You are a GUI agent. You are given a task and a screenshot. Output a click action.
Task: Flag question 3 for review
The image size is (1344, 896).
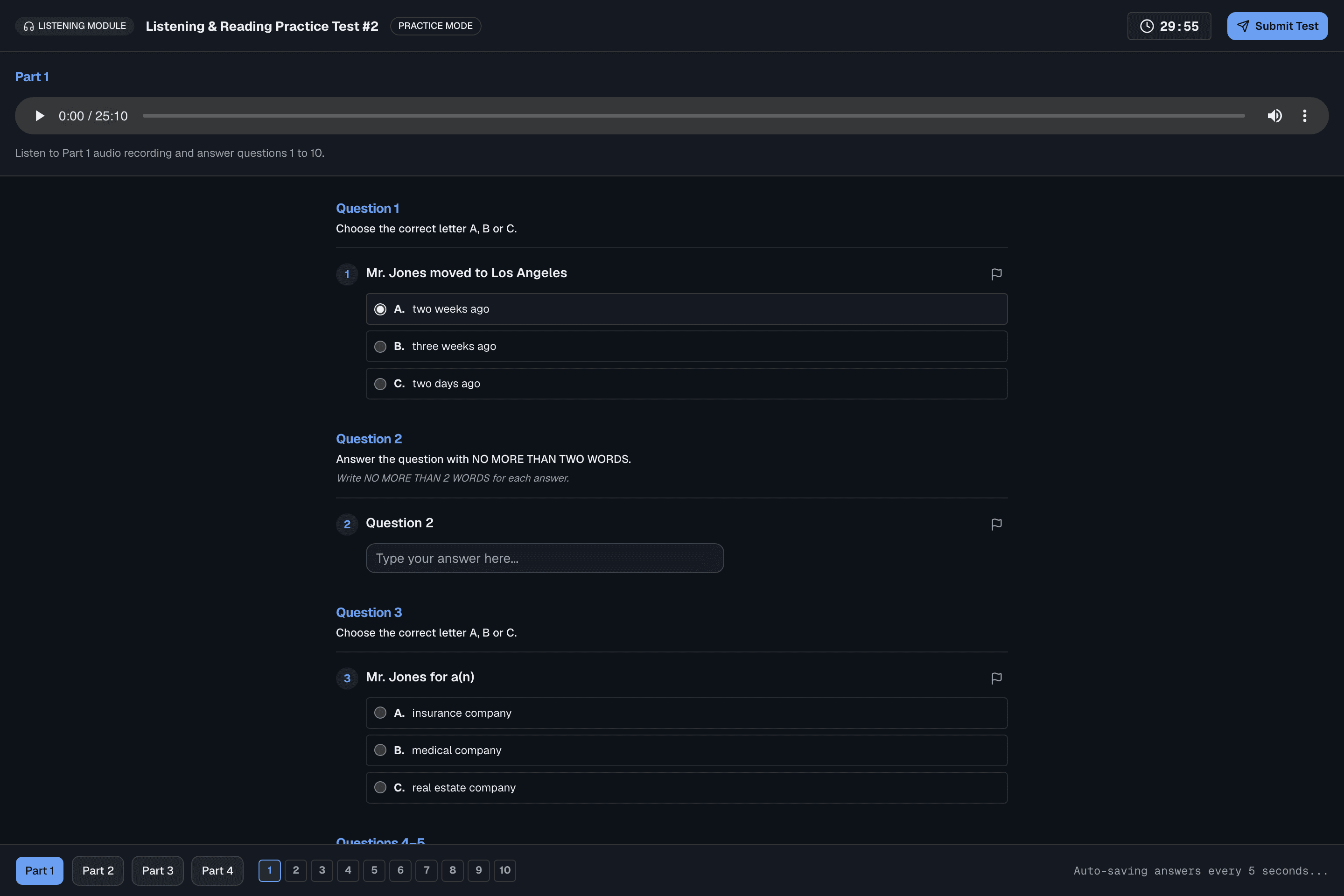(x=996, y=678)
